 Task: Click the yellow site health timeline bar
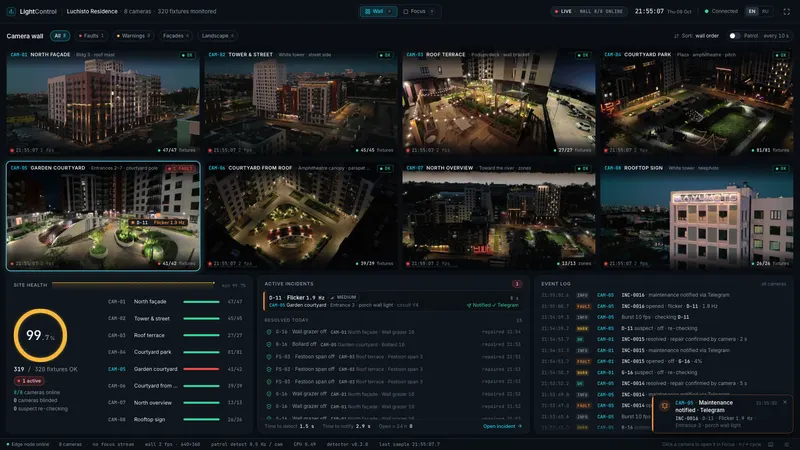[x=133, y=283]
